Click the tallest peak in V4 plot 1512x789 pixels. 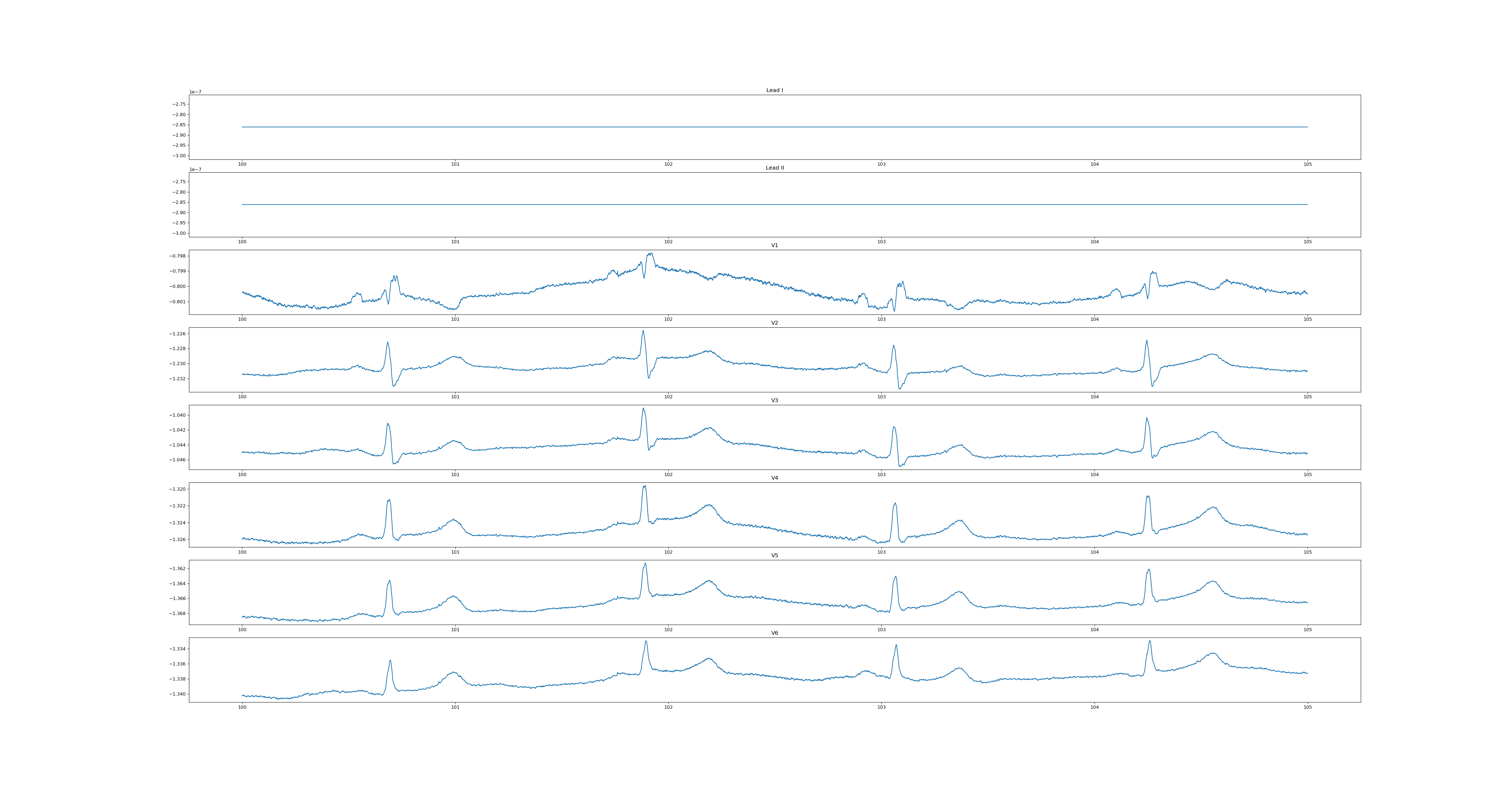[645, 486]
